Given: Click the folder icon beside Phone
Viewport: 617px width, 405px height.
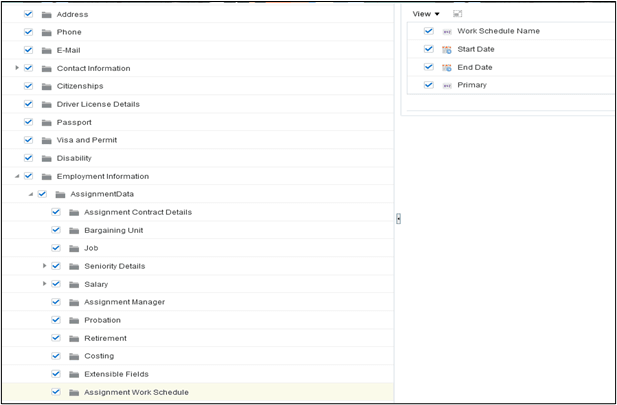Looking at the screenshot, I should 47,32.
